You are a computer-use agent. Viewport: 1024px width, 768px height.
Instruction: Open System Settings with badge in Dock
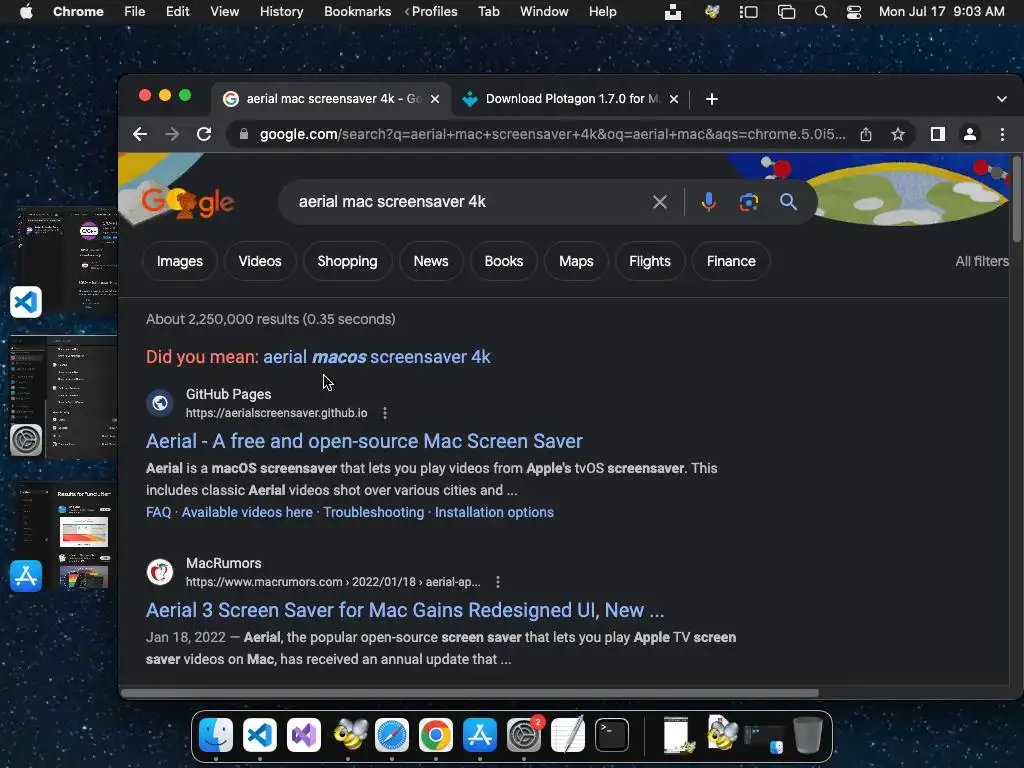[x=524, y=735]
